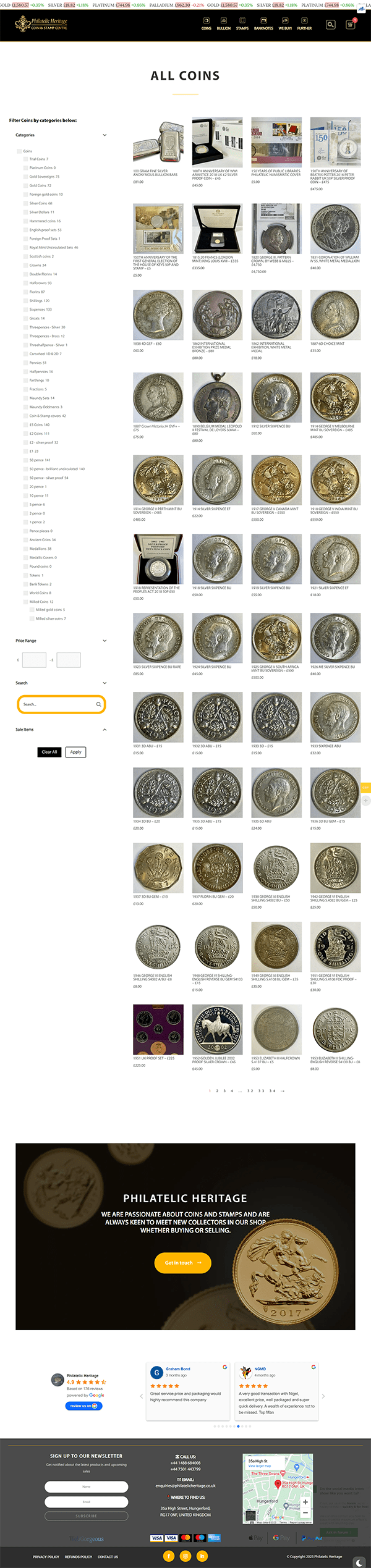Select the fifth review carousel dot
Image resolution: width=371 pixels, height=1568 pixels.
tap(230, 1427)
